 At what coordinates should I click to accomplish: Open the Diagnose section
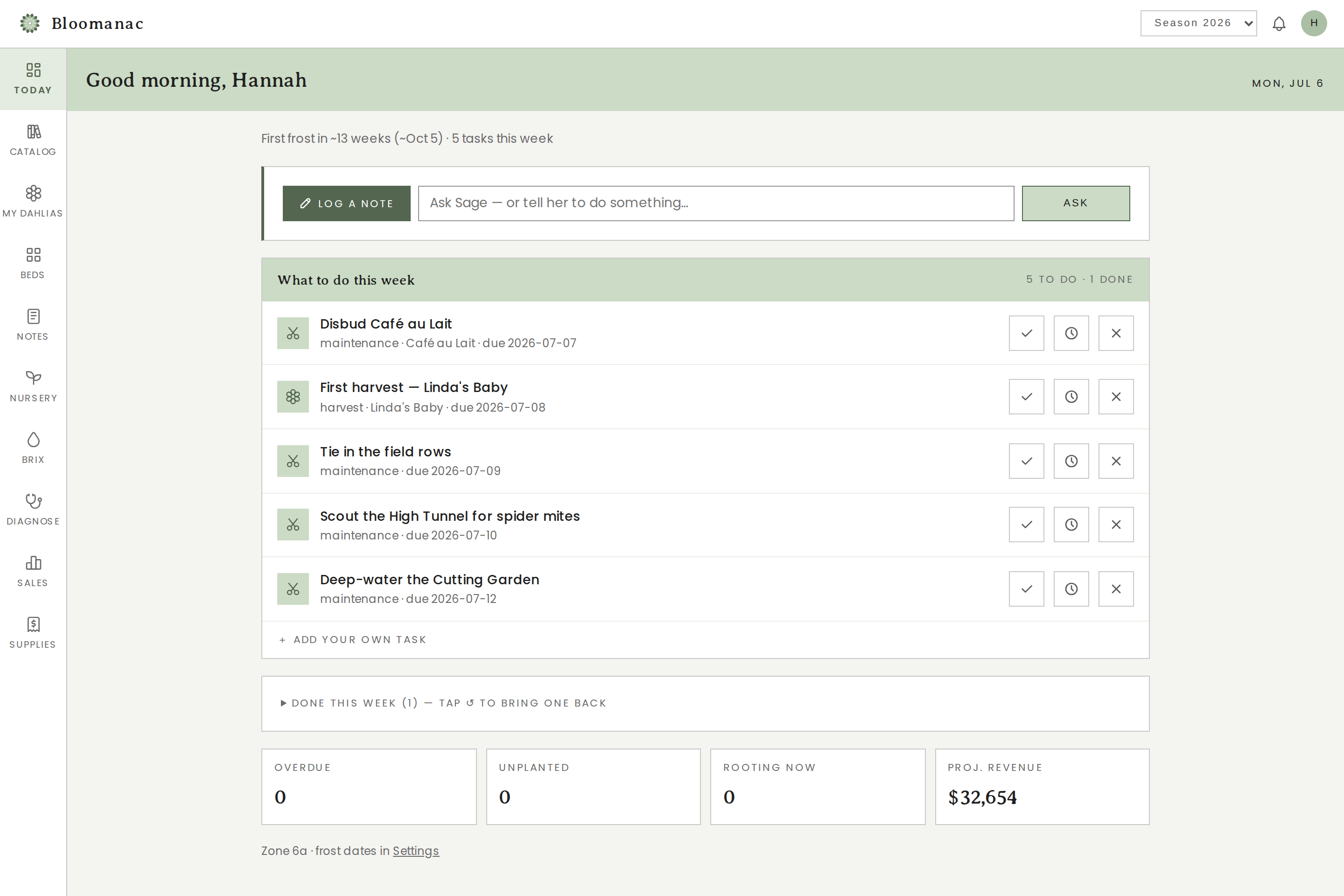(x=33, y=510)
